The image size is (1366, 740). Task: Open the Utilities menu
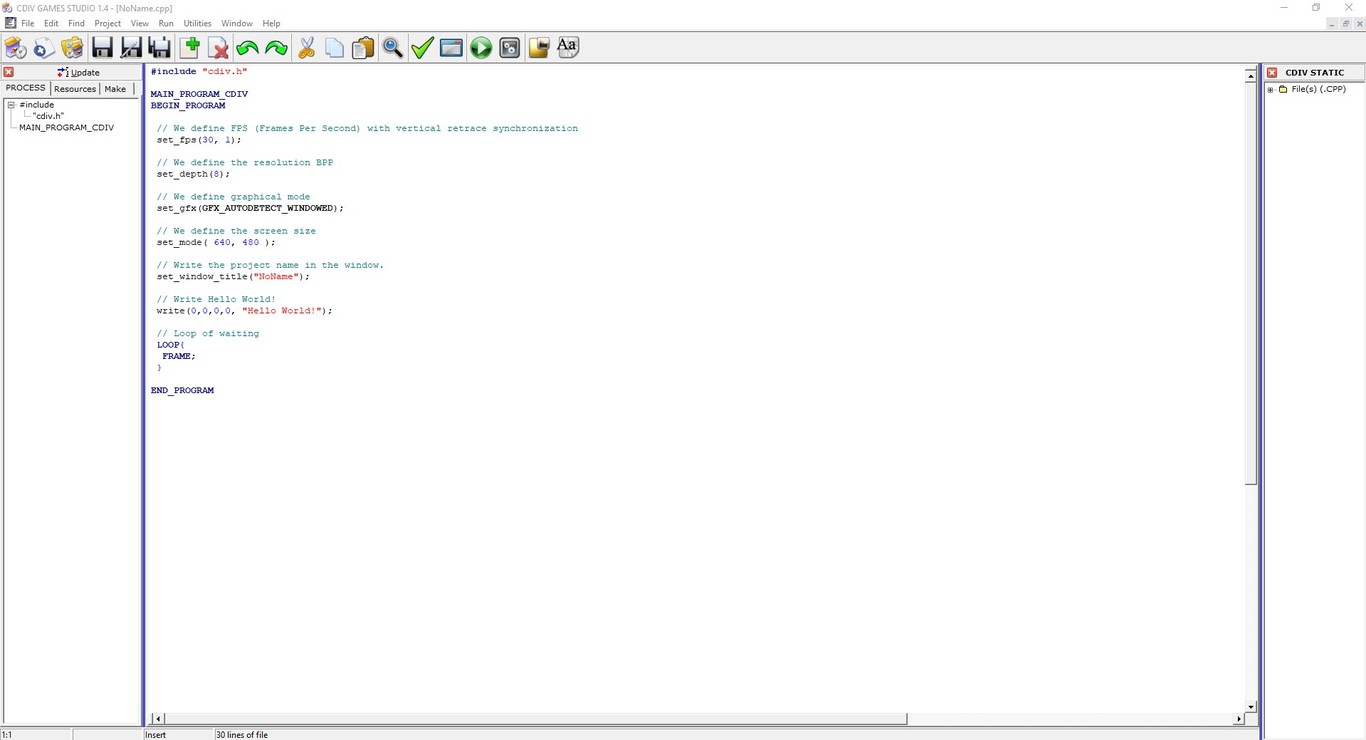coord(197,23)
